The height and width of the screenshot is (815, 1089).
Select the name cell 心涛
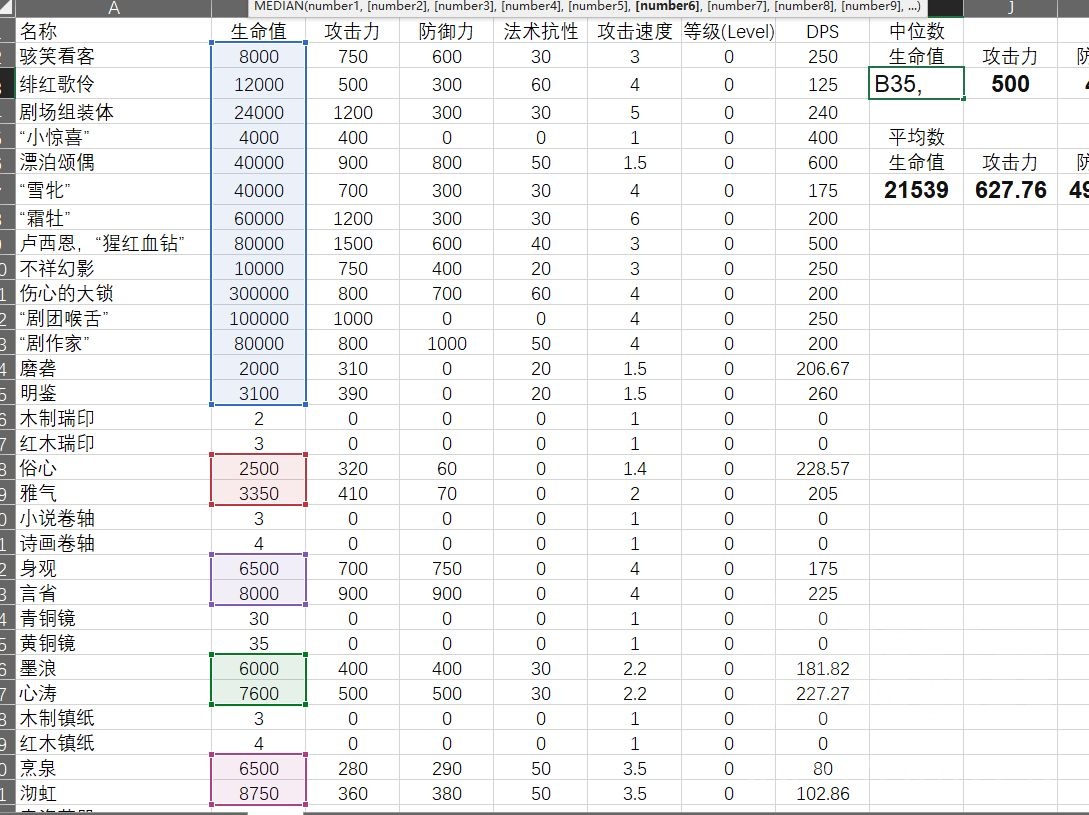(x=114, y=693)
